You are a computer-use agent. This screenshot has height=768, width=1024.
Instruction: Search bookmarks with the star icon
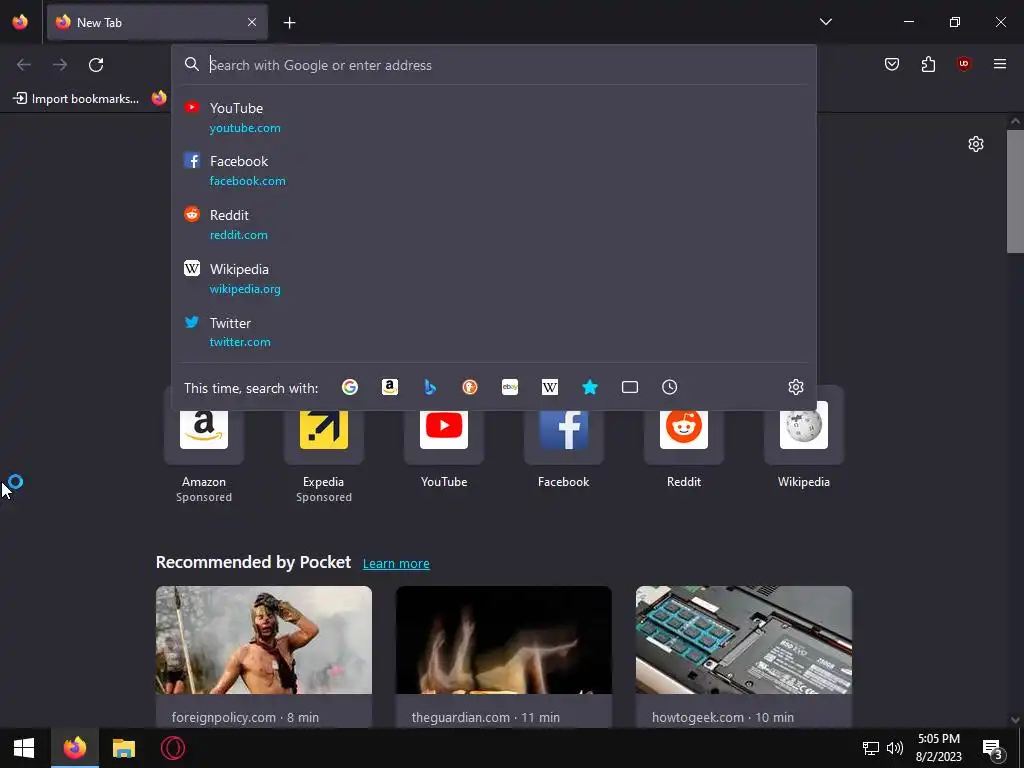point(590,387)
